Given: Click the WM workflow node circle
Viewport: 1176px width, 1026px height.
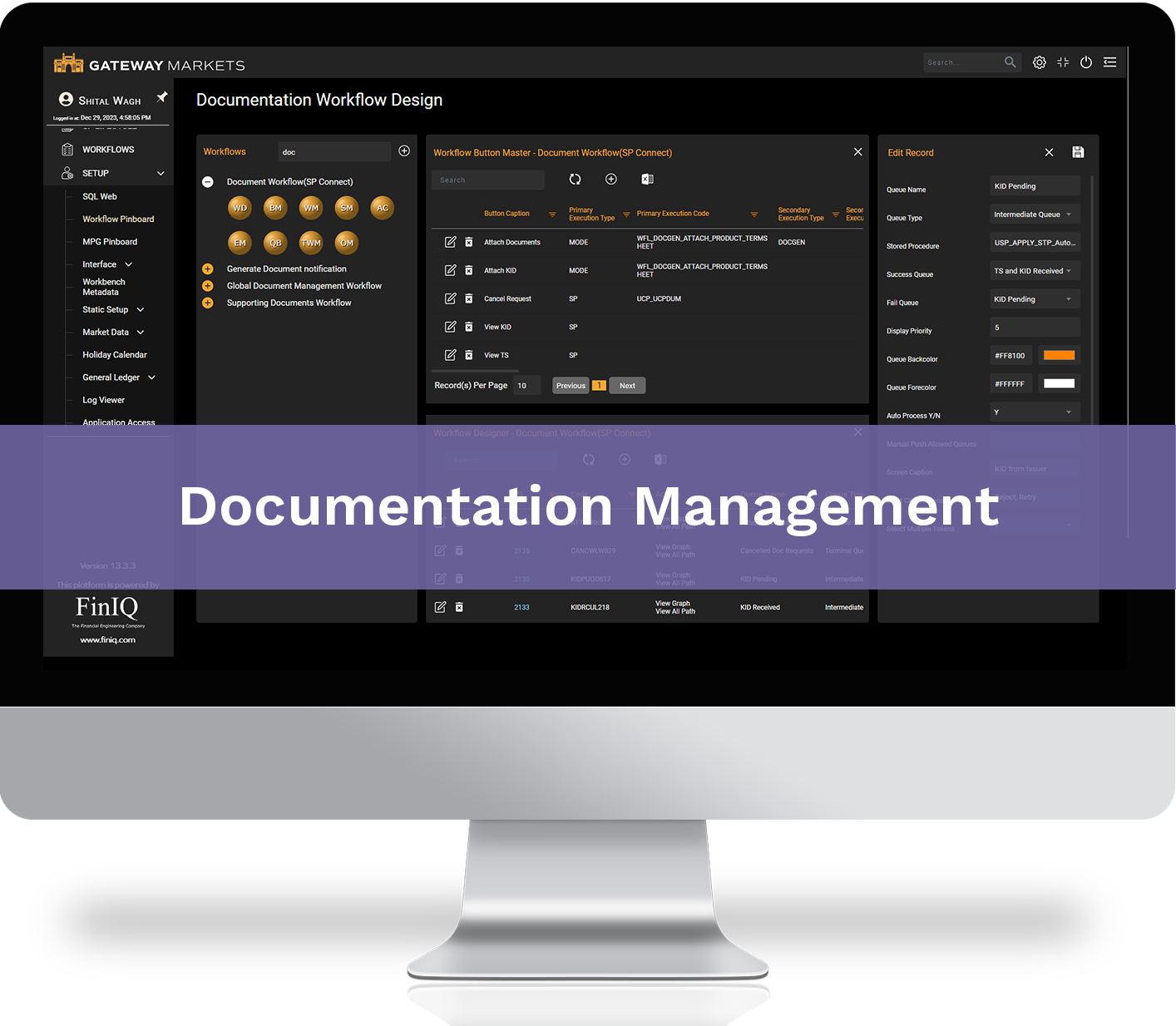Looking at the screenshot, I should [311, 208].
